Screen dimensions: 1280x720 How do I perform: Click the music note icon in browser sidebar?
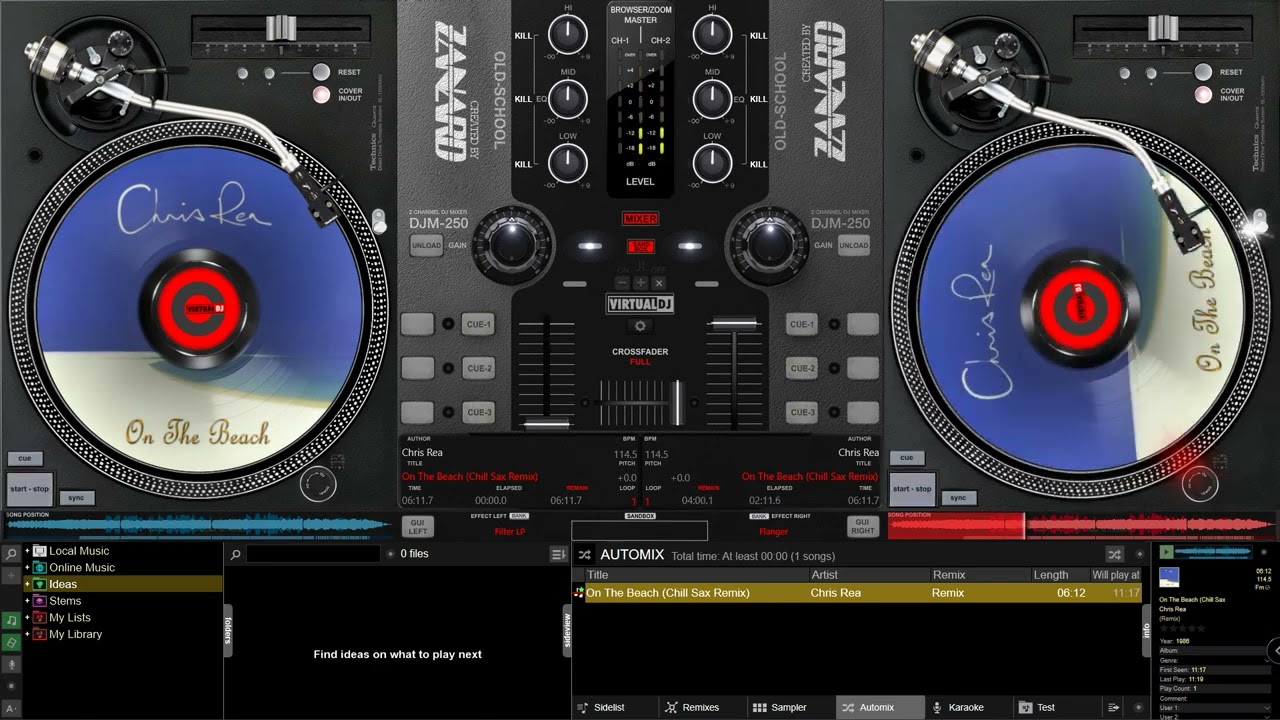coord(11,621)
